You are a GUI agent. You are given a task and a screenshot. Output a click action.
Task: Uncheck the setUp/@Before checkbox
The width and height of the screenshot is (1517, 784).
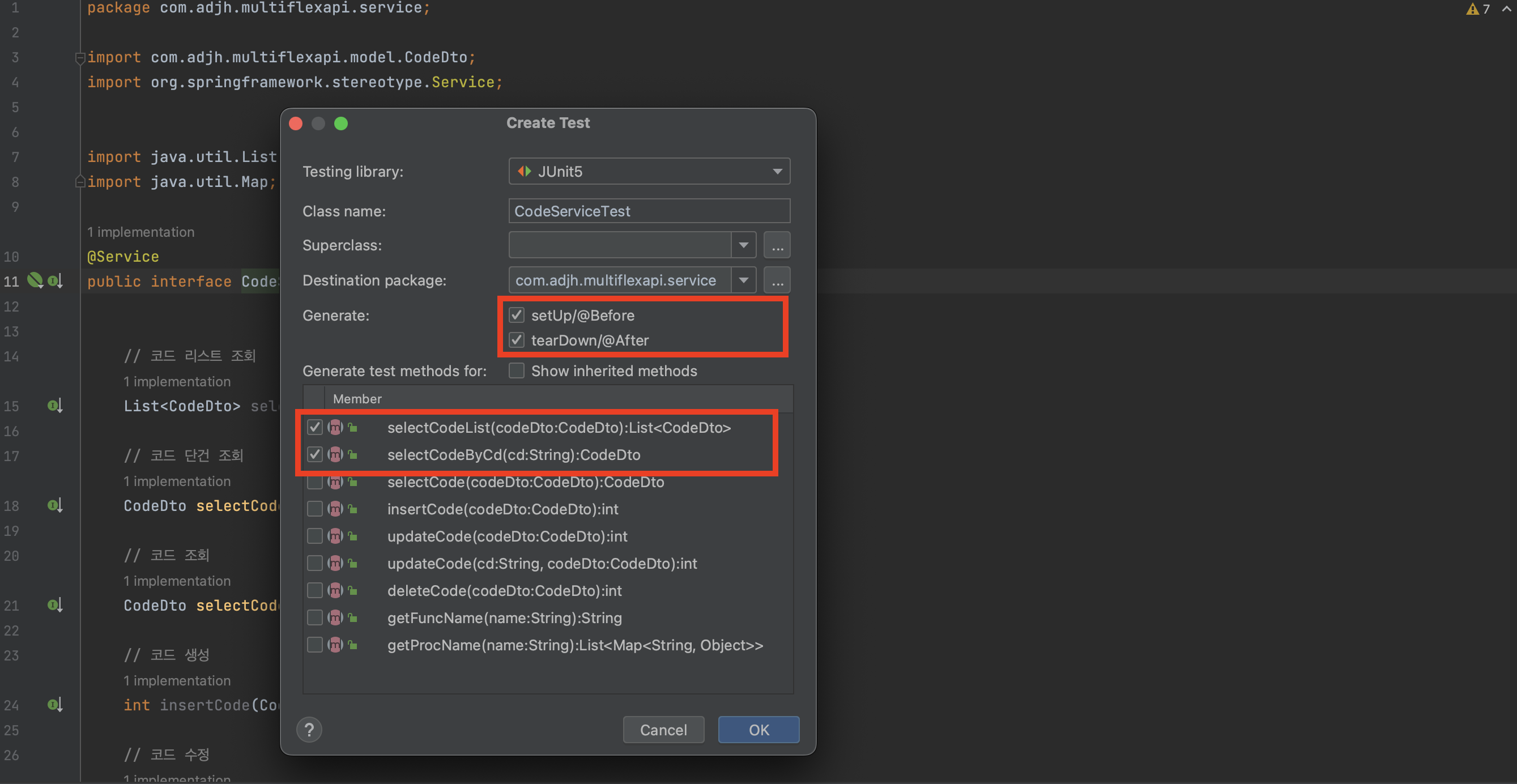click(x=517, y=315)
